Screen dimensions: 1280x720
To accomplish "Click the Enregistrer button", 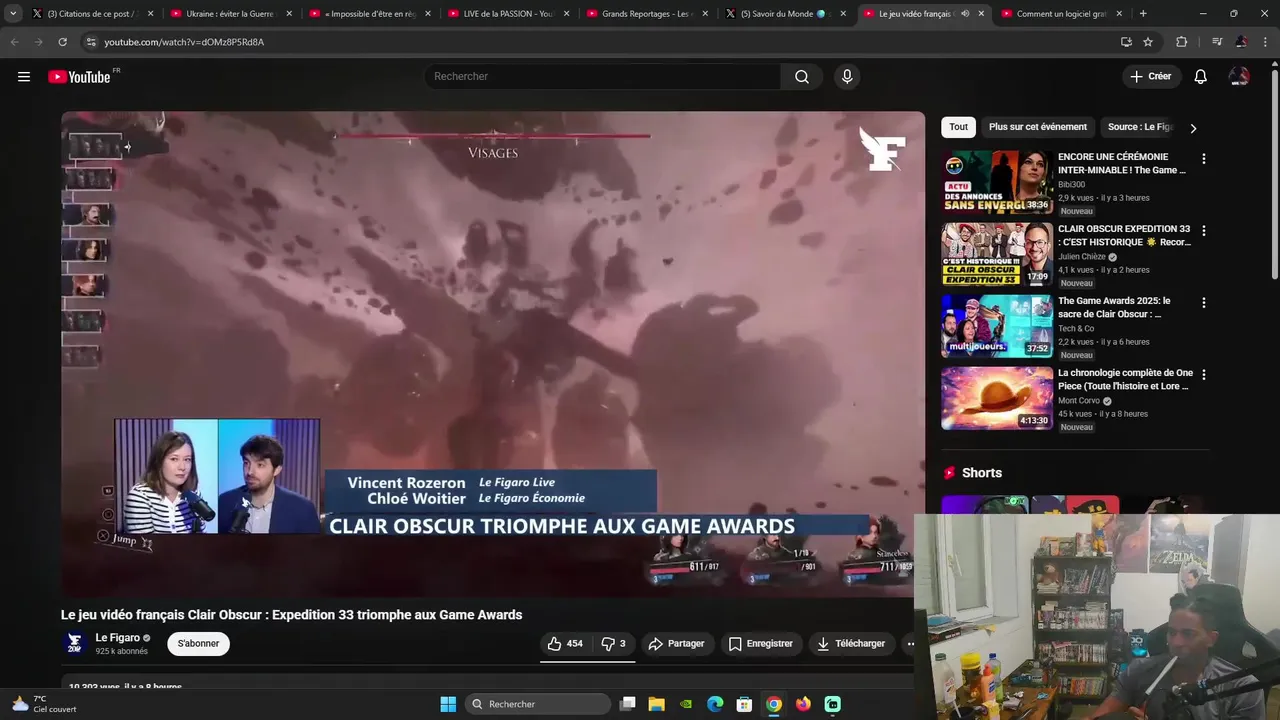I will pos(761,644).
